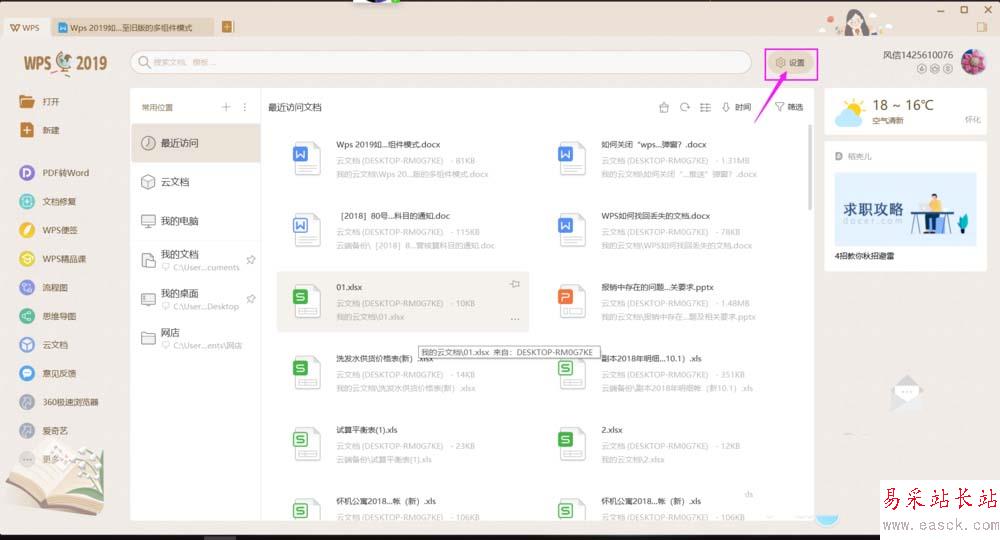The height and width of the screenshot is (540, 1000).
Task: Refresh the recent documents list
Action: click(x=684, y=107)
